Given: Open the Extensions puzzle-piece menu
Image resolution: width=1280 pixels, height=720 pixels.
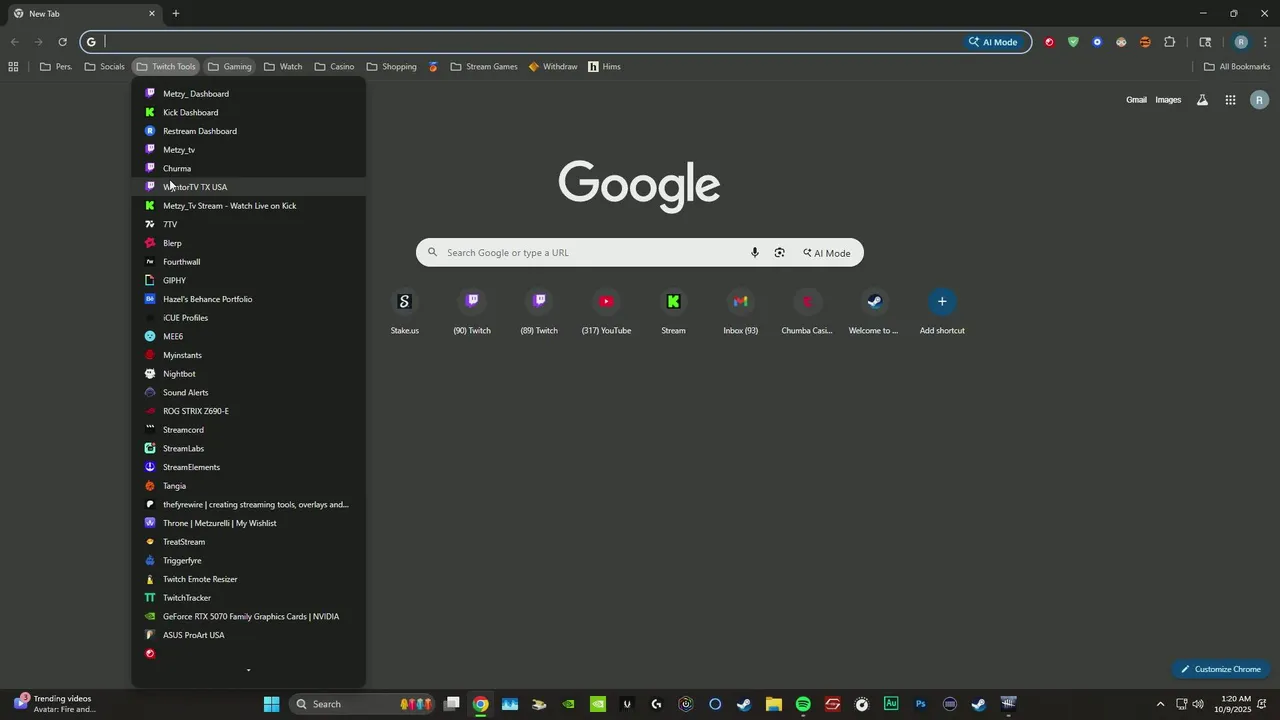Looking at the screenshot, I should pyautogui.click(x=1169, y=42).
